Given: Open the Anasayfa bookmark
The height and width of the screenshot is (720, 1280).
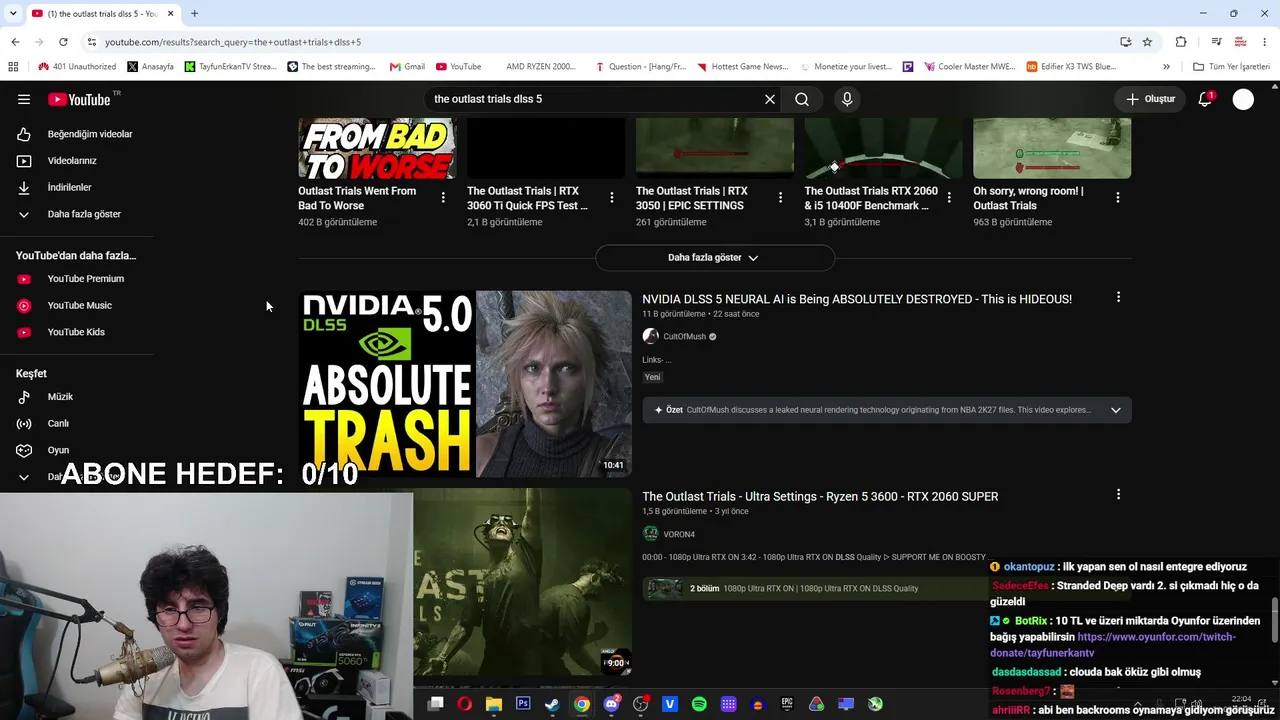Looking at the screenshot, I should 150,67.
